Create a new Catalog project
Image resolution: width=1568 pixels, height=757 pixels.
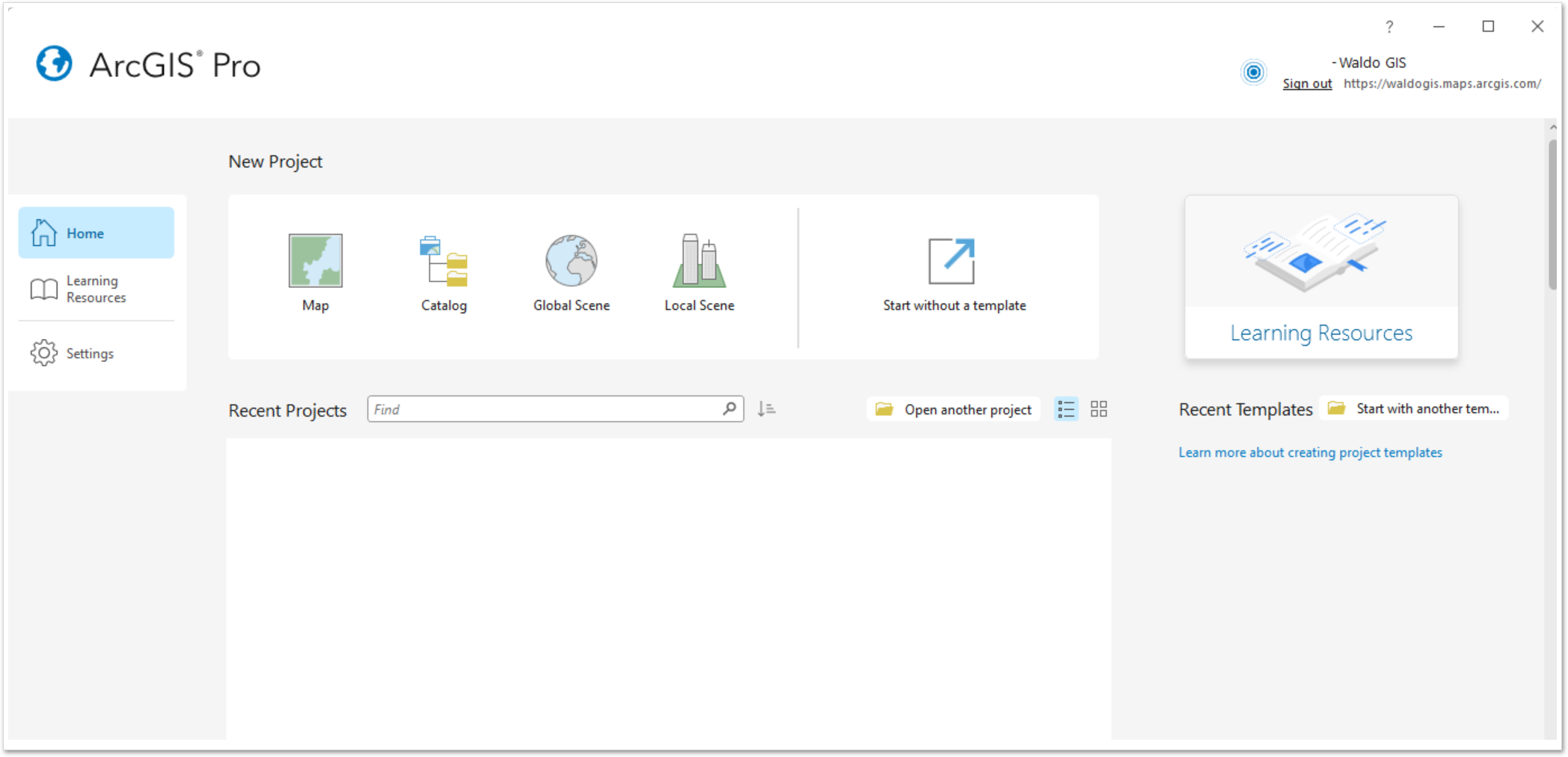click(x=444, y=272)
